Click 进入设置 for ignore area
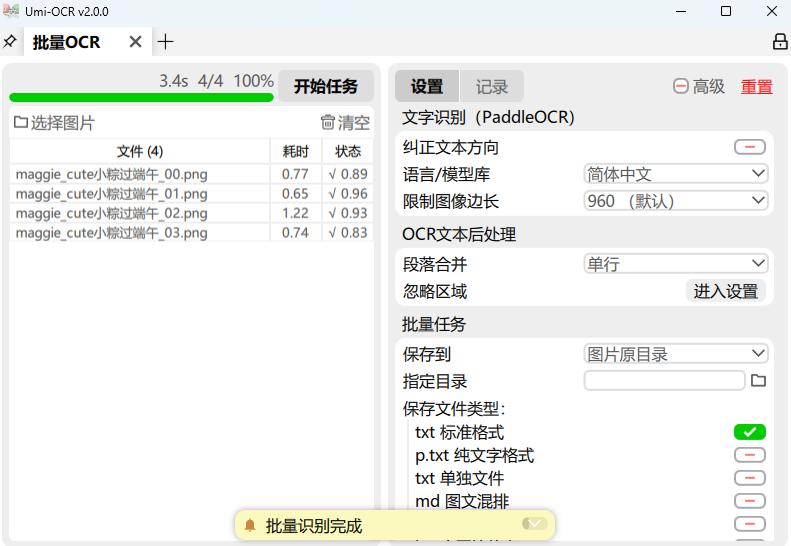The image size is (791, 546). coord(725,291)
